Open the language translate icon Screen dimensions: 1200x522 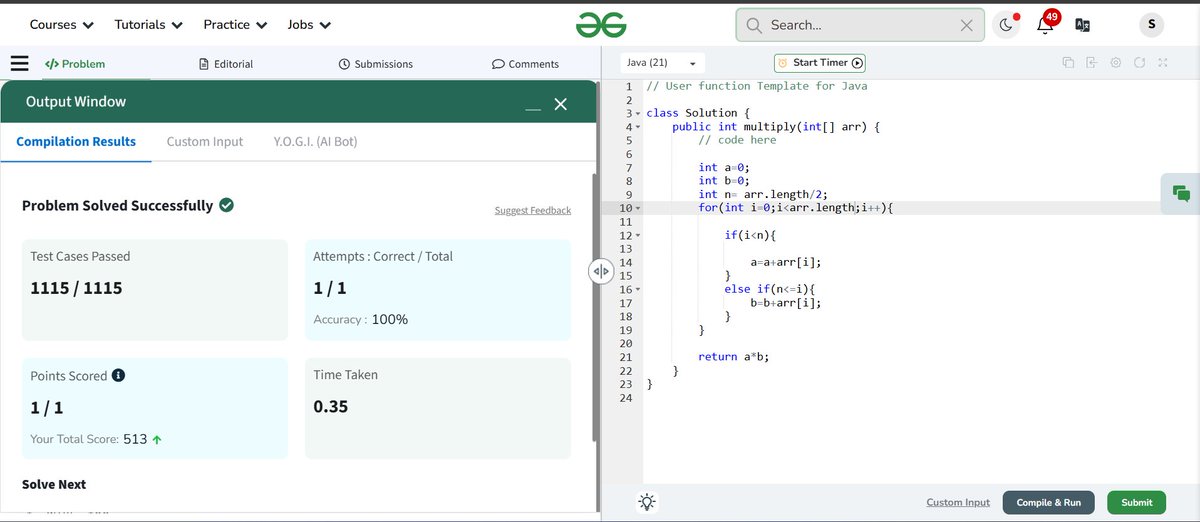(x=1081, y=25)
